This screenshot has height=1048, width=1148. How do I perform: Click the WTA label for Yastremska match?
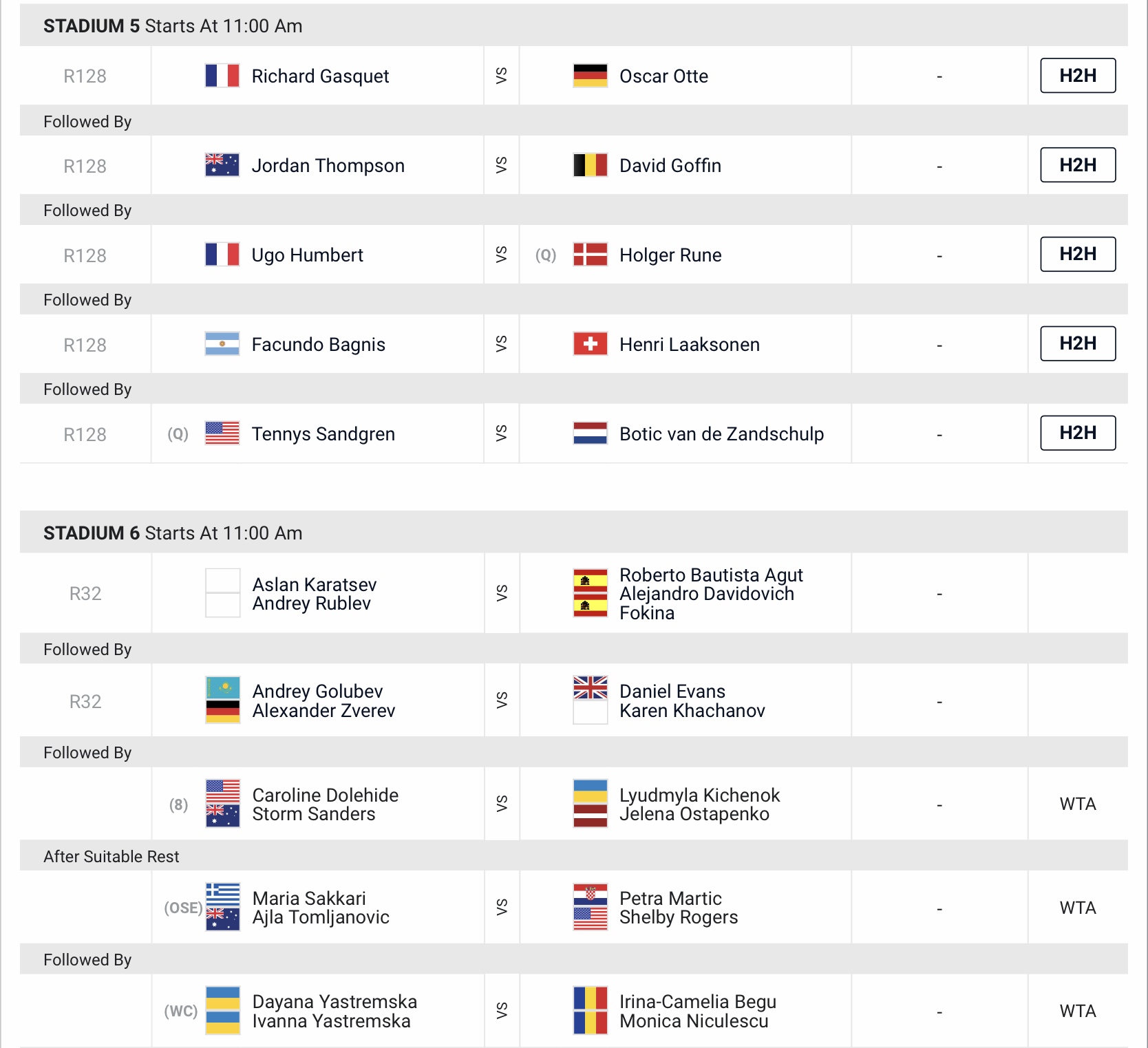pyautogui.click(x=1077, y=1011)
